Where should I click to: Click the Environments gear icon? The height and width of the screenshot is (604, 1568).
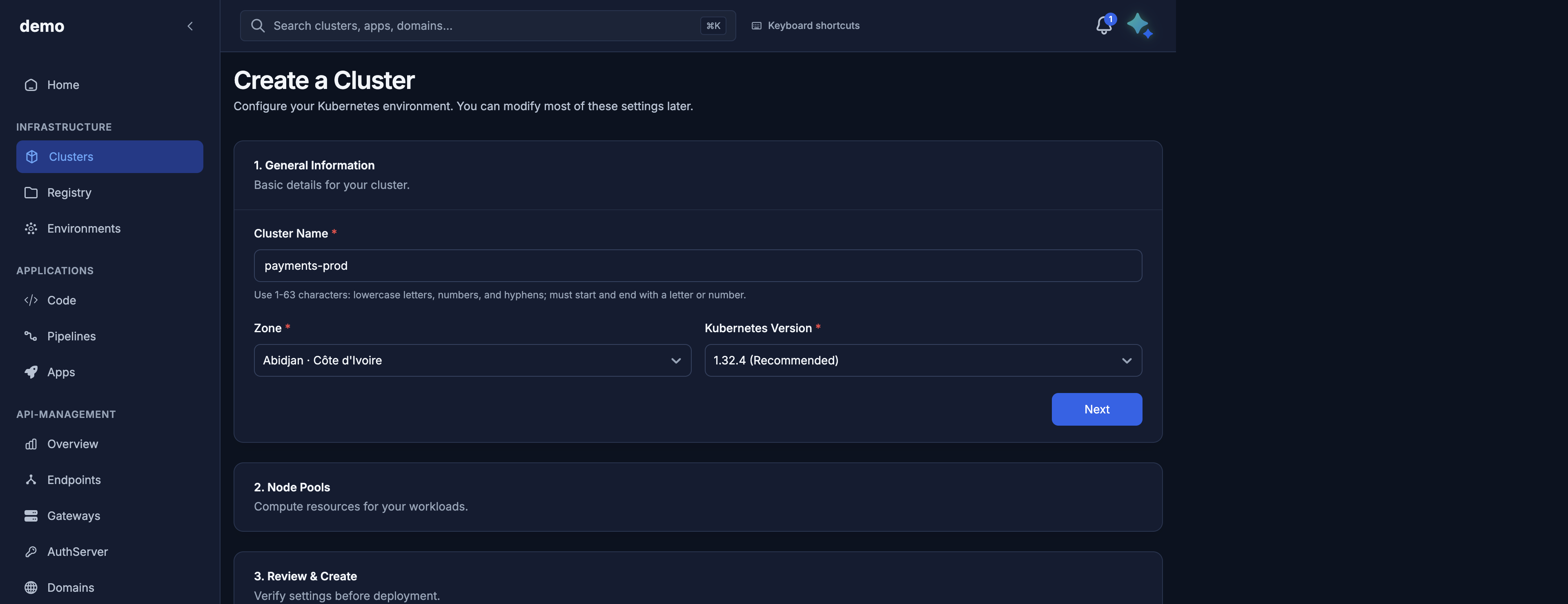pos(31,229)
